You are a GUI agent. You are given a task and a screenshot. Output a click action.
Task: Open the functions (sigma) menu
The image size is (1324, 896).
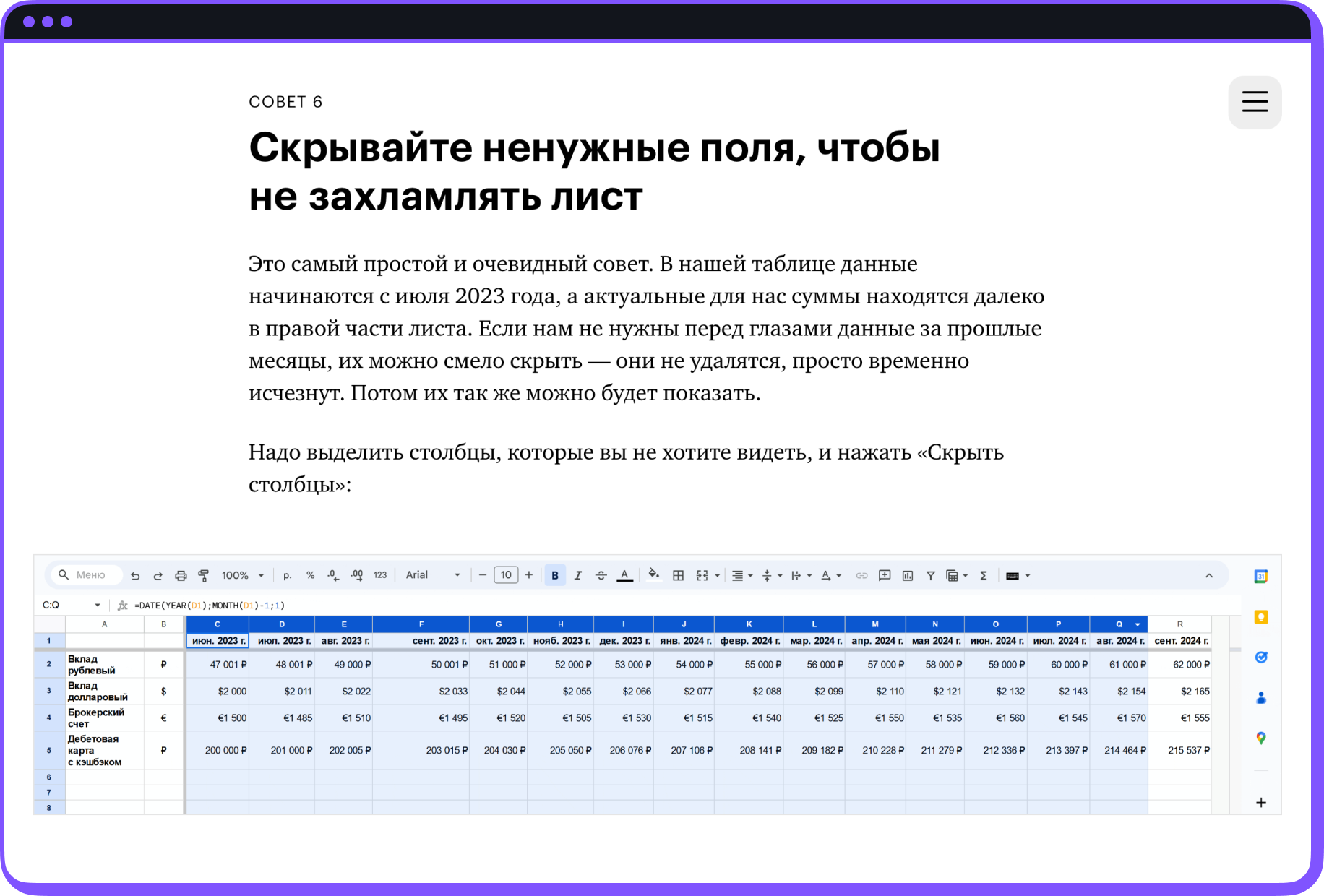tap(984, 576)
